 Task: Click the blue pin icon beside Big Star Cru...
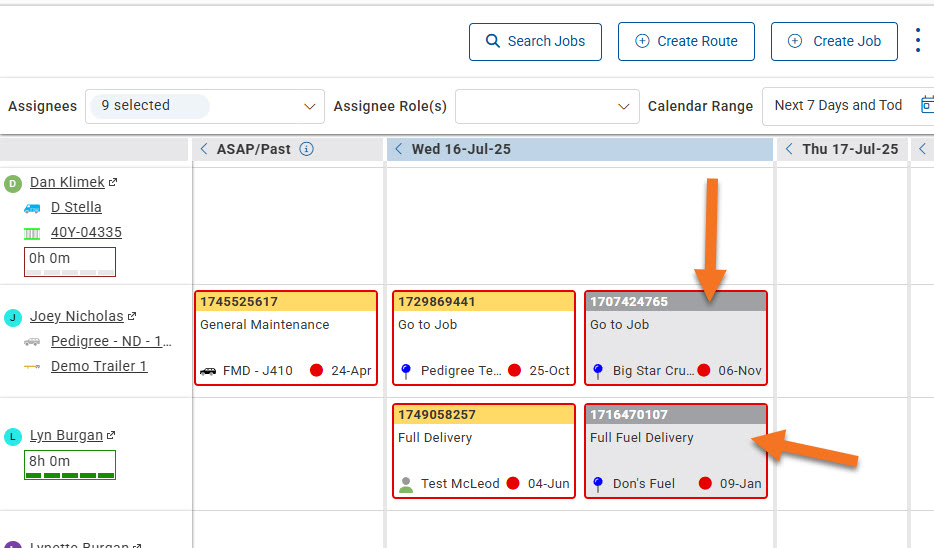[x=598, y=371]
